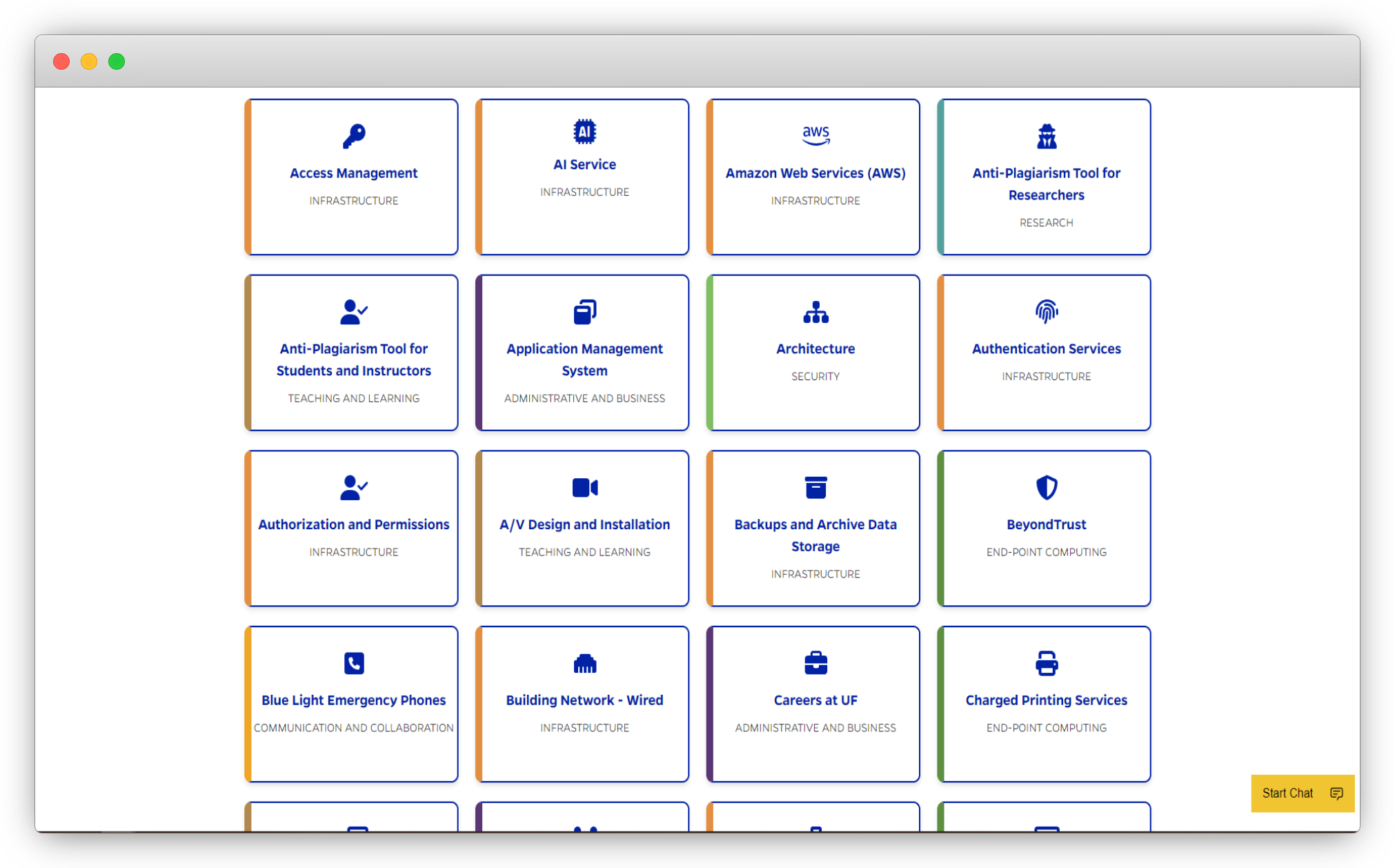Viewport: 1395px width, 868px height.
Task: Click the phone icon for Blue Light
Action: pyautogui.click(x=353, y=663)
